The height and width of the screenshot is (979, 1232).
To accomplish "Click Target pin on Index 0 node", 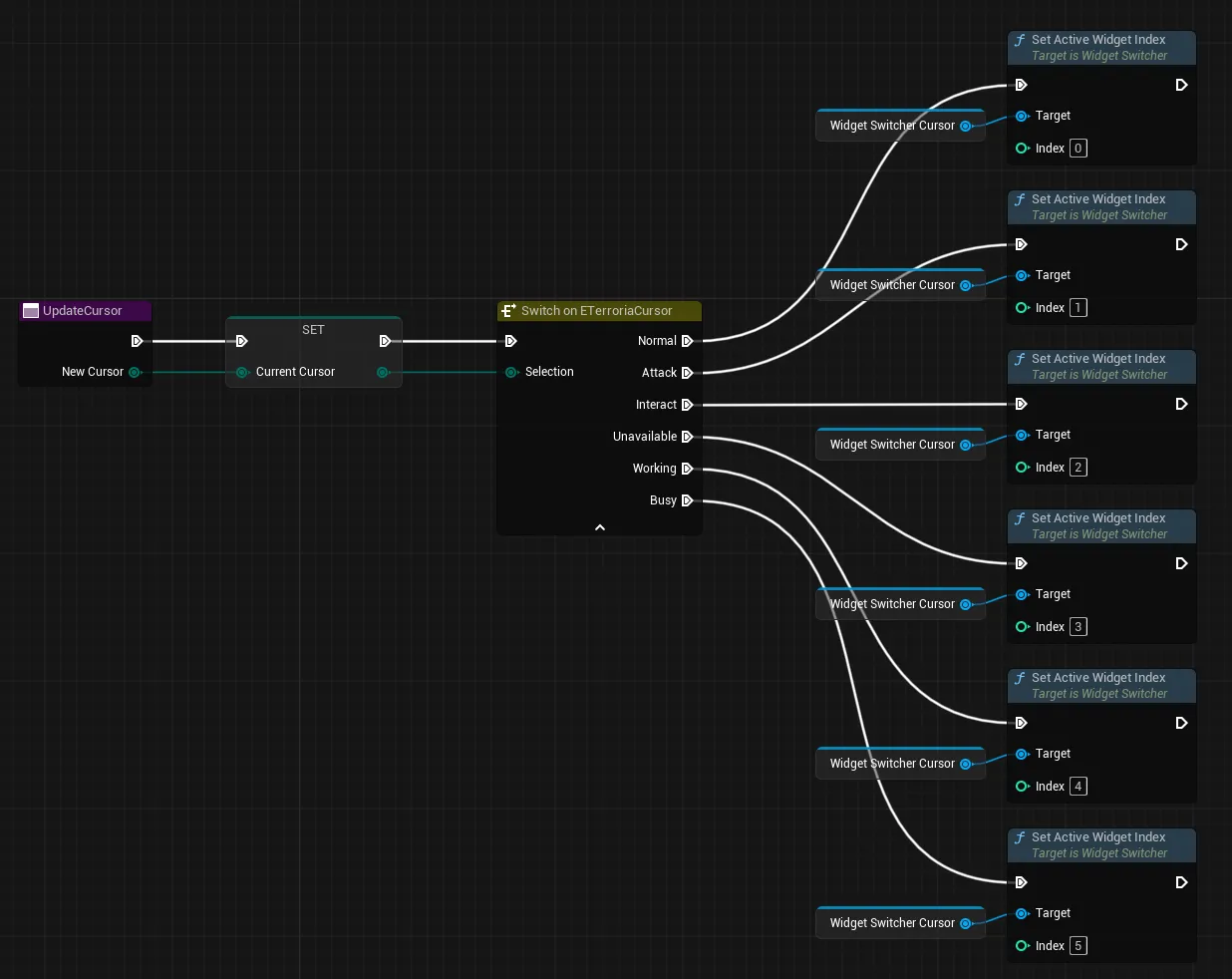I will click(1022, 116).
